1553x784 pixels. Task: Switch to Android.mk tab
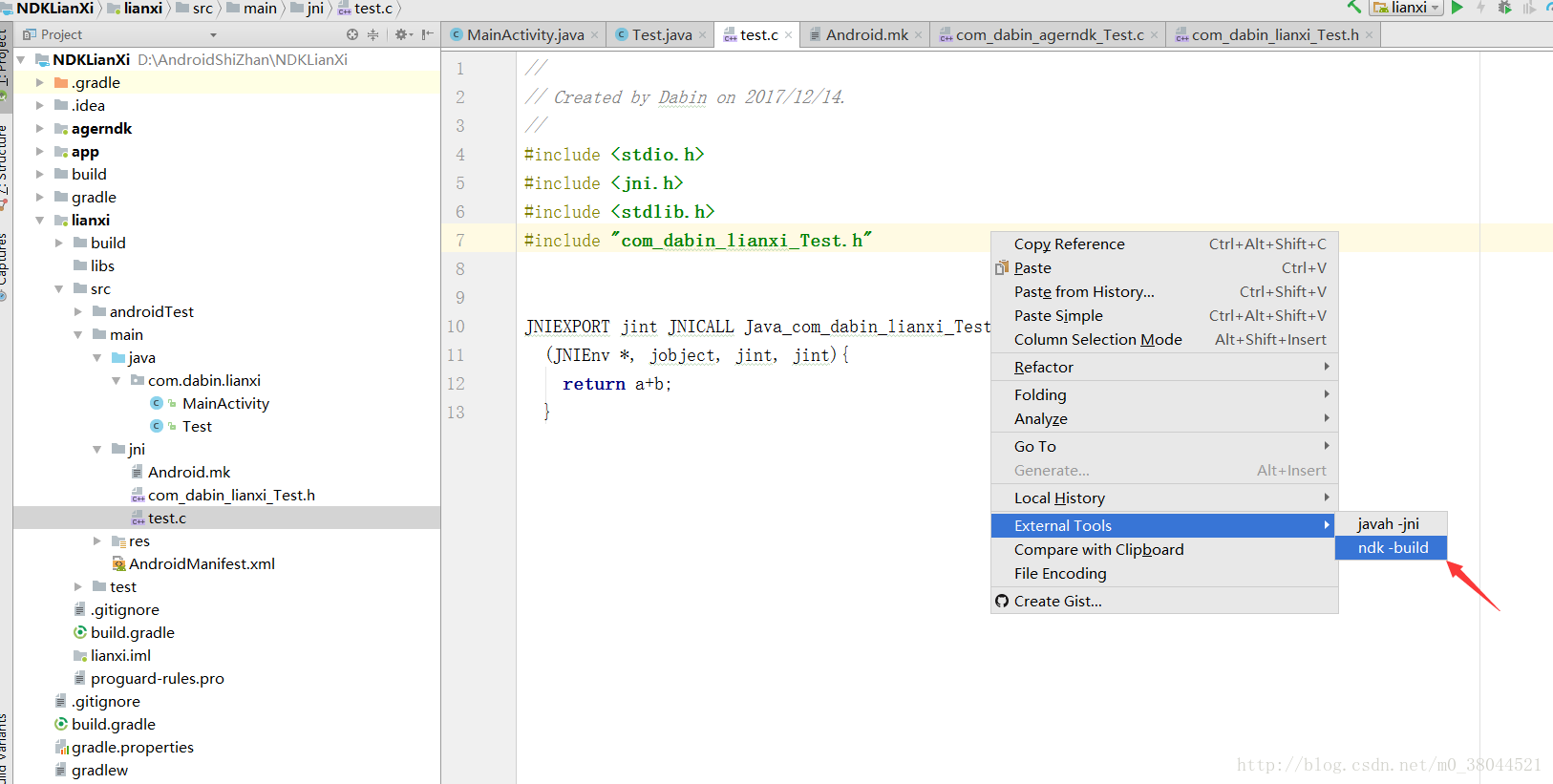click(x=866, y=34)
